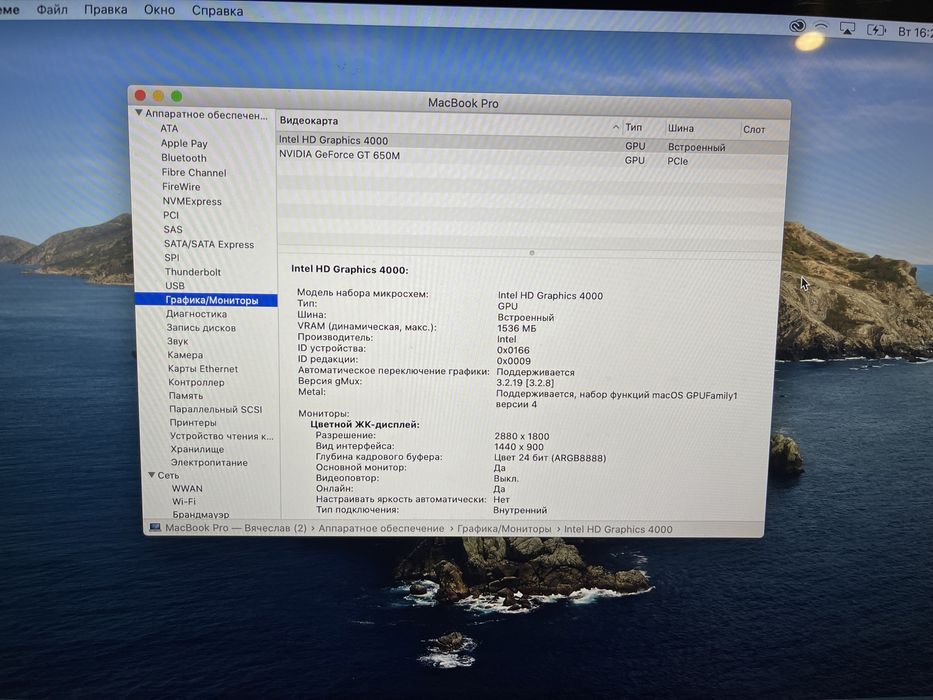Click the Встроенный bus cell in the table
This screenshot has width=933, height=700.
pyautogui.click(x=697, y=147)
